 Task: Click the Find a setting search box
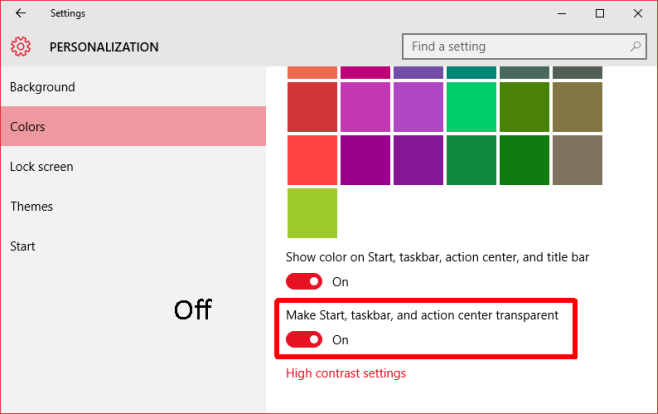point(515,47)
